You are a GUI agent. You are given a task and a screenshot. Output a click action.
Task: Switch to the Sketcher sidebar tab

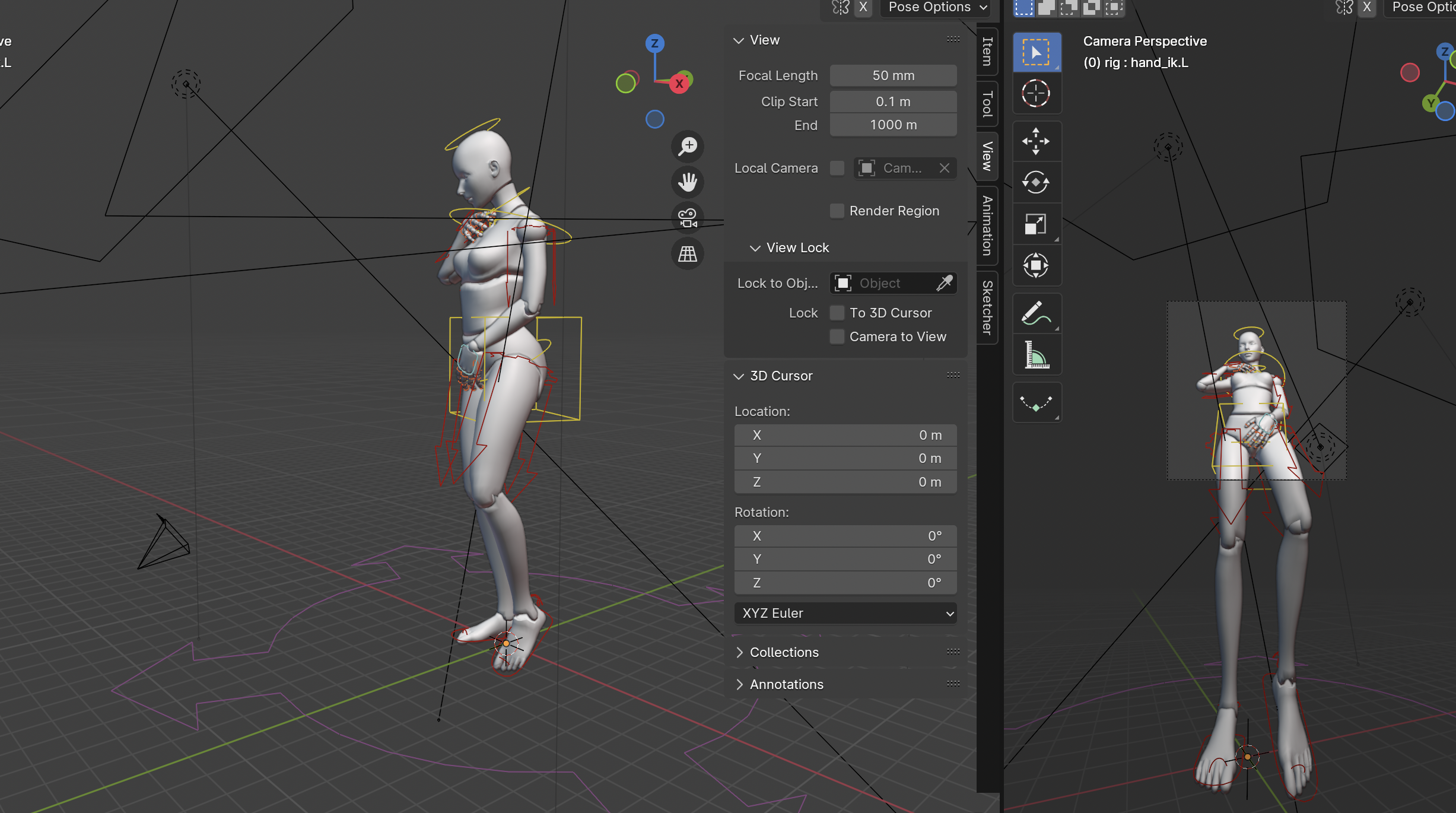click(987, 307)
